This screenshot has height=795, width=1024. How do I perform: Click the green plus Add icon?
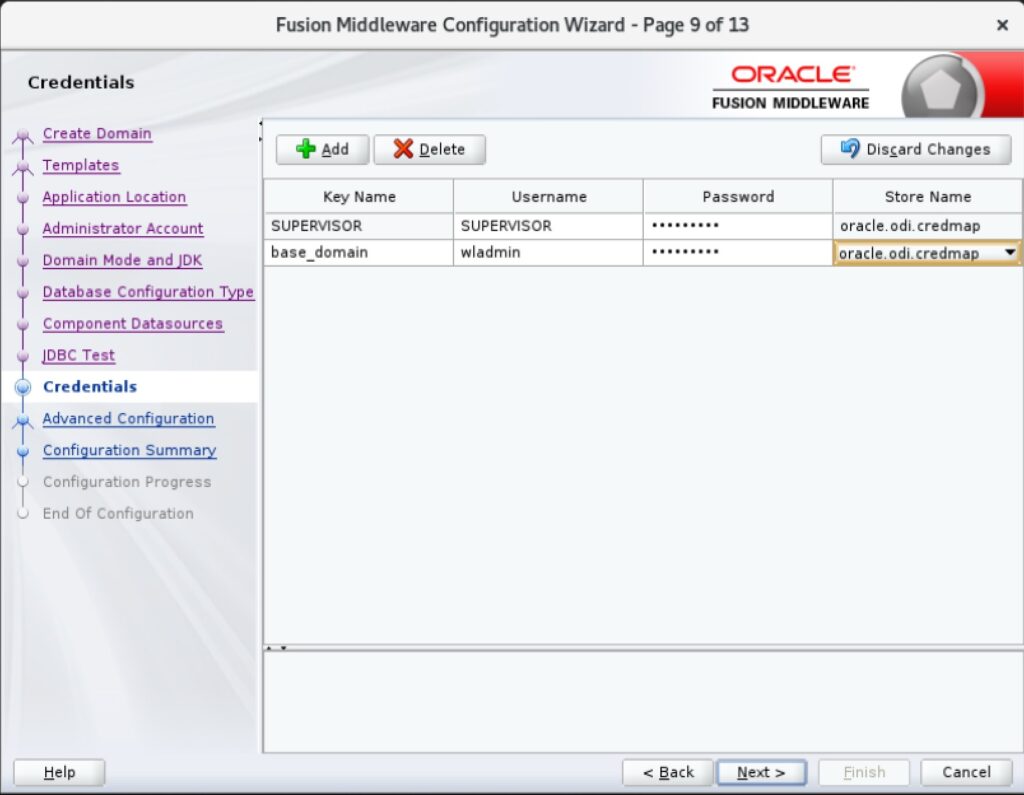306,149
